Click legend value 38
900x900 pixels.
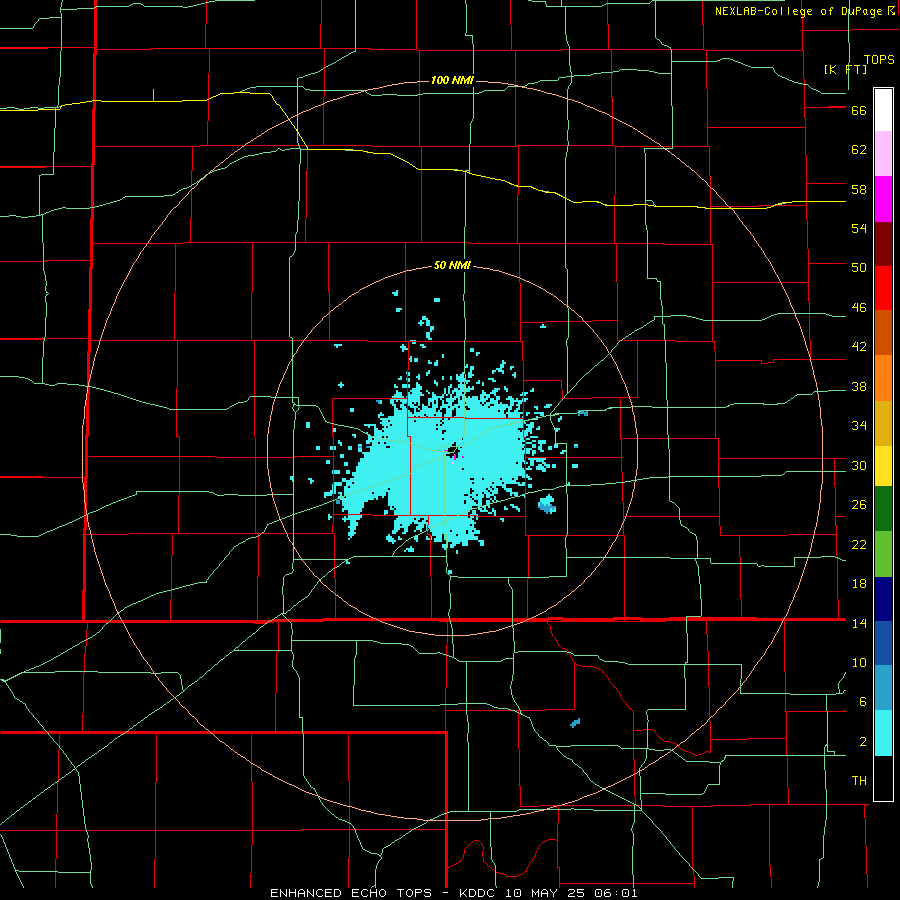(859, 387)
